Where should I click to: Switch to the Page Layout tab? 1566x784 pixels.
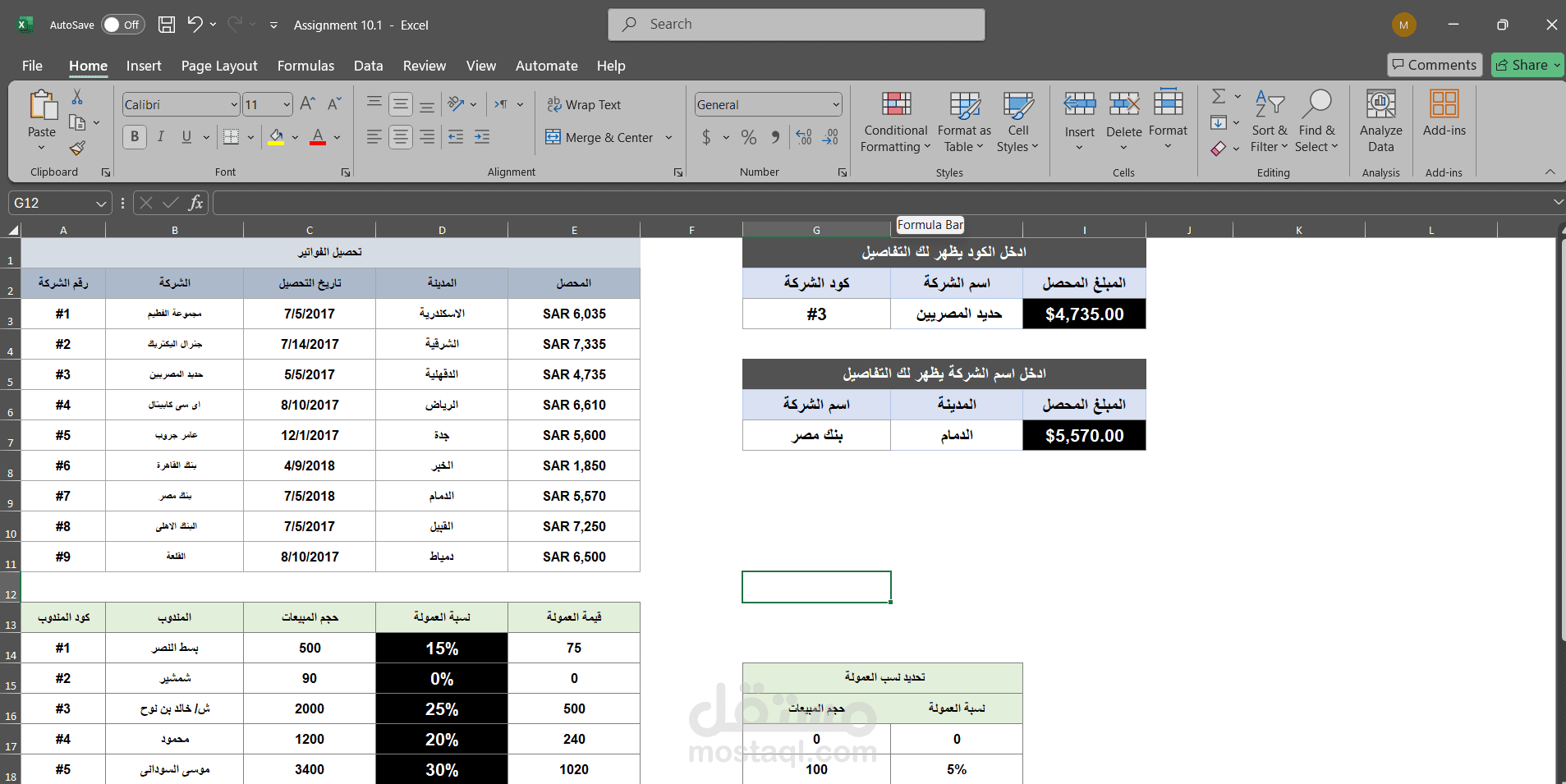pos(219,66)
